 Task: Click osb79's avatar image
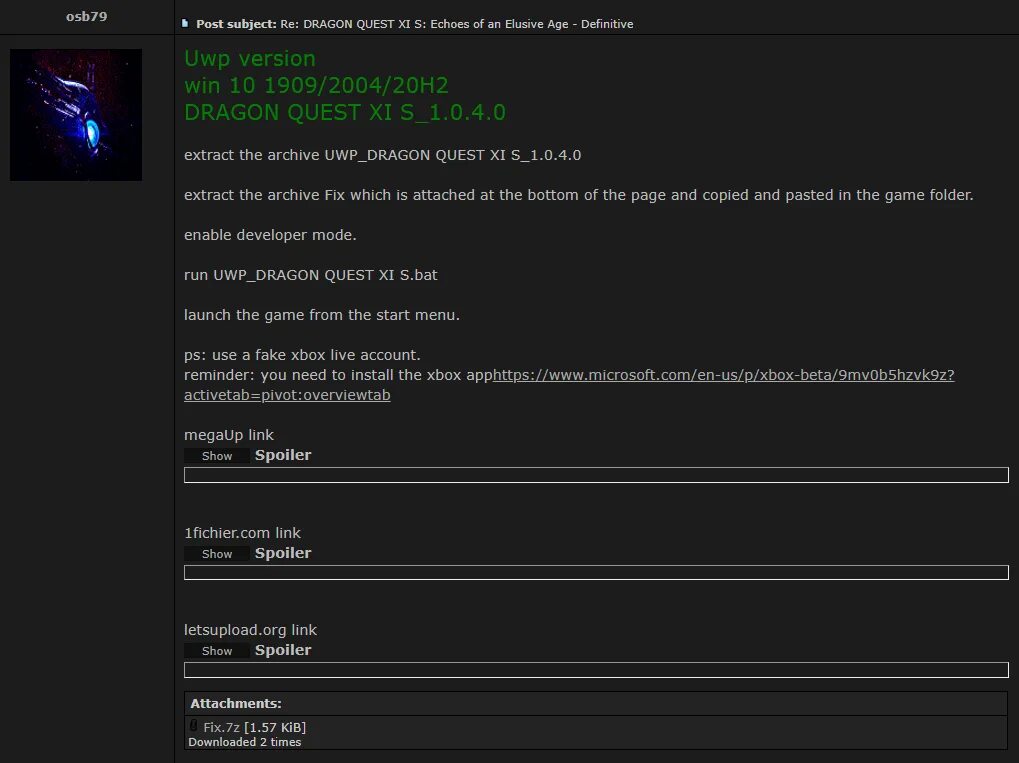click(x=76, y=115)
